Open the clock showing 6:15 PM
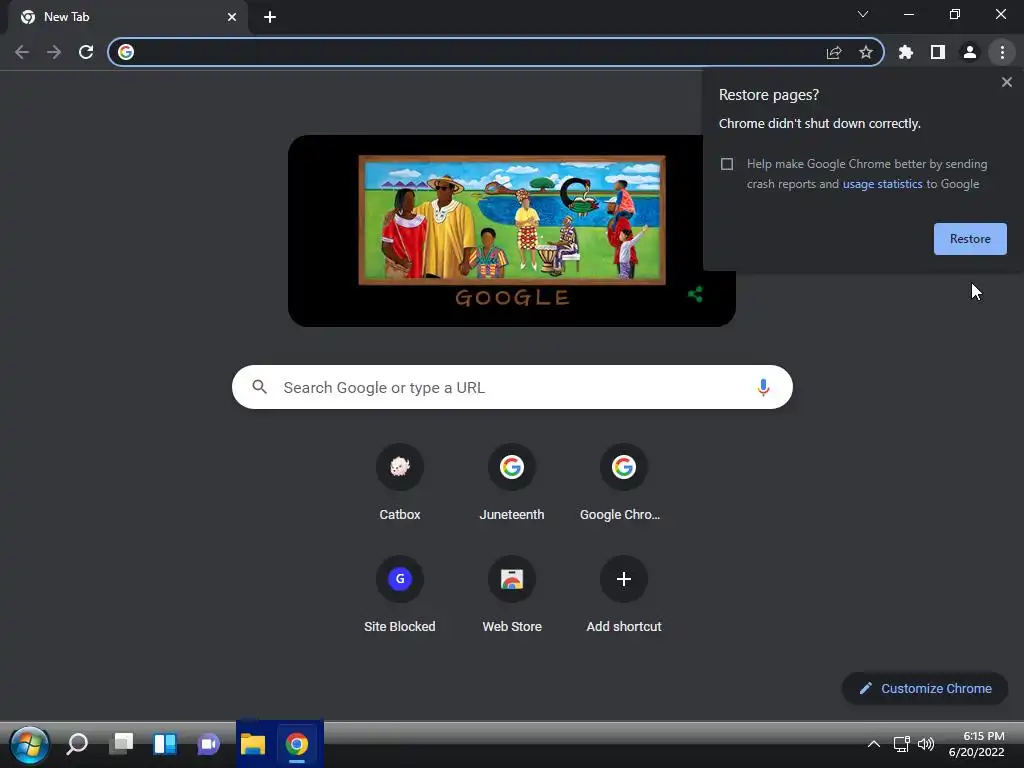Viewport: 1024px width, 768px height. click(978, 744)
